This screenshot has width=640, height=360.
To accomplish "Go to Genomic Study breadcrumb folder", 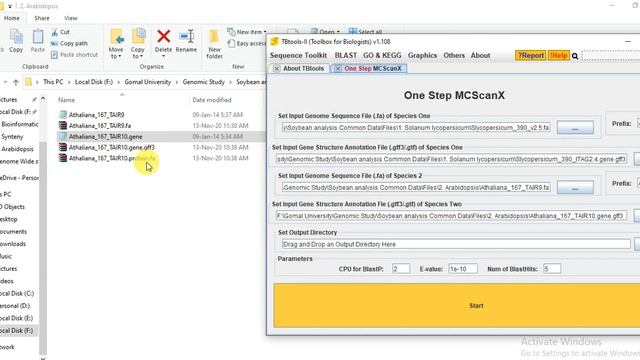I will pyautogui.click(x=204, y=82).
